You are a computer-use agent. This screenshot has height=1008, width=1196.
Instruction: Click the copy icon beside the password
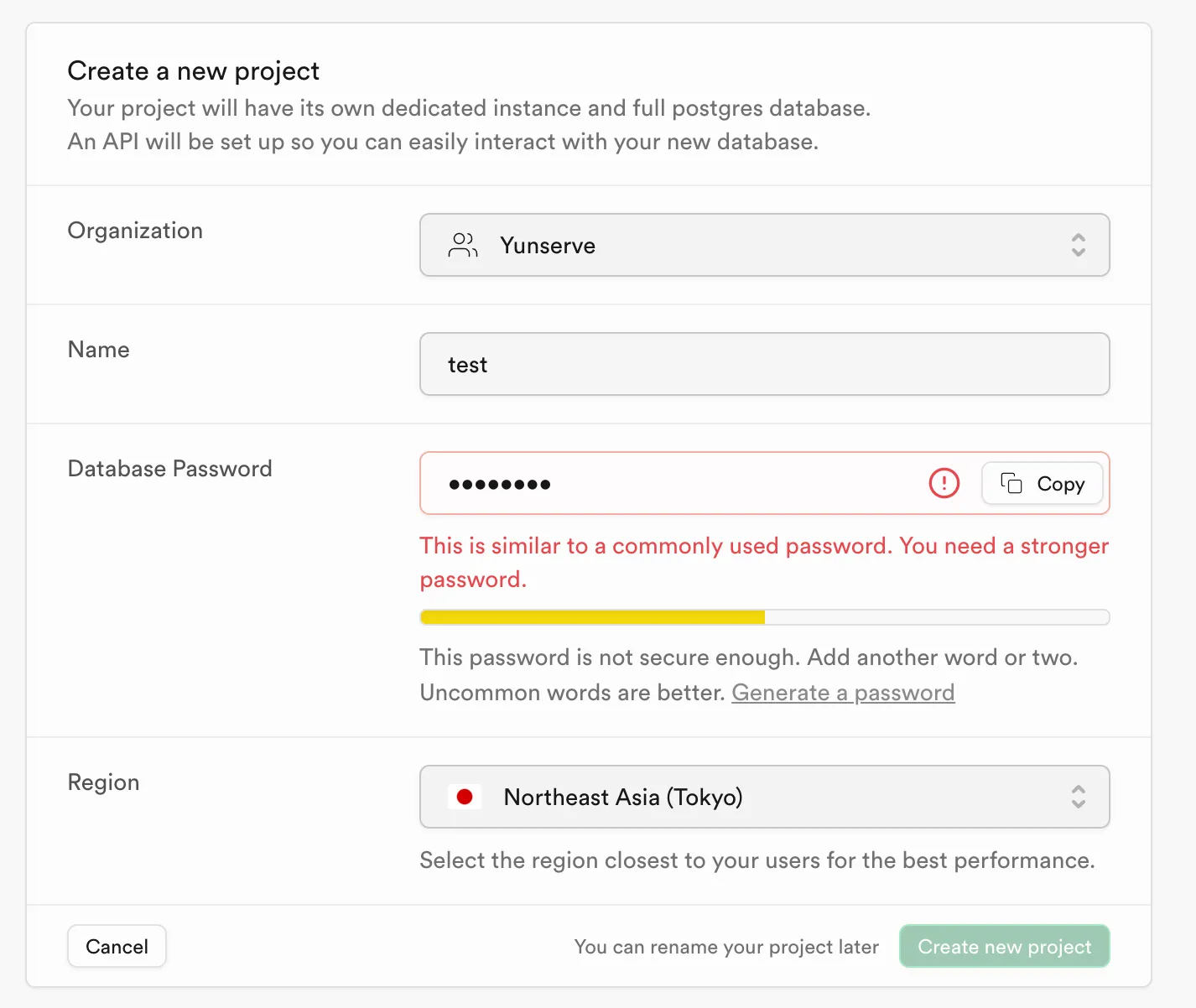[1011, 483]
